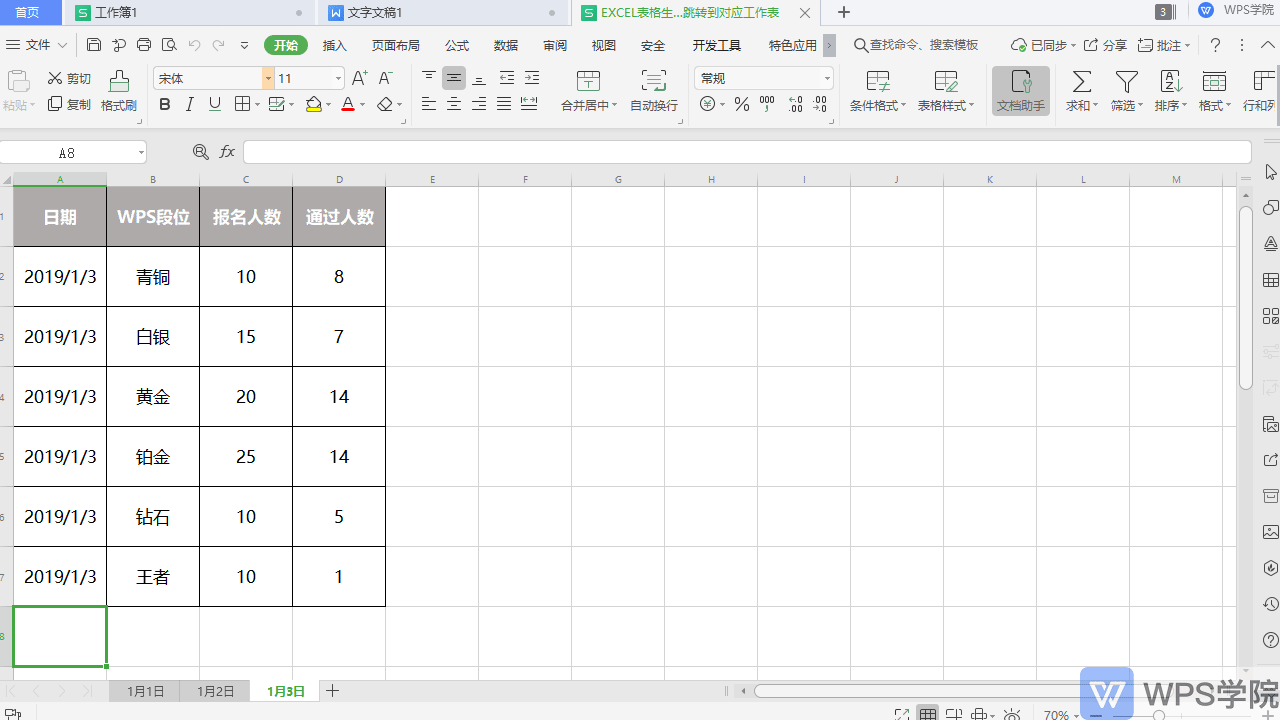
Task: Click the Filter (筛选) funnel icon
Action: [1126, 83]
